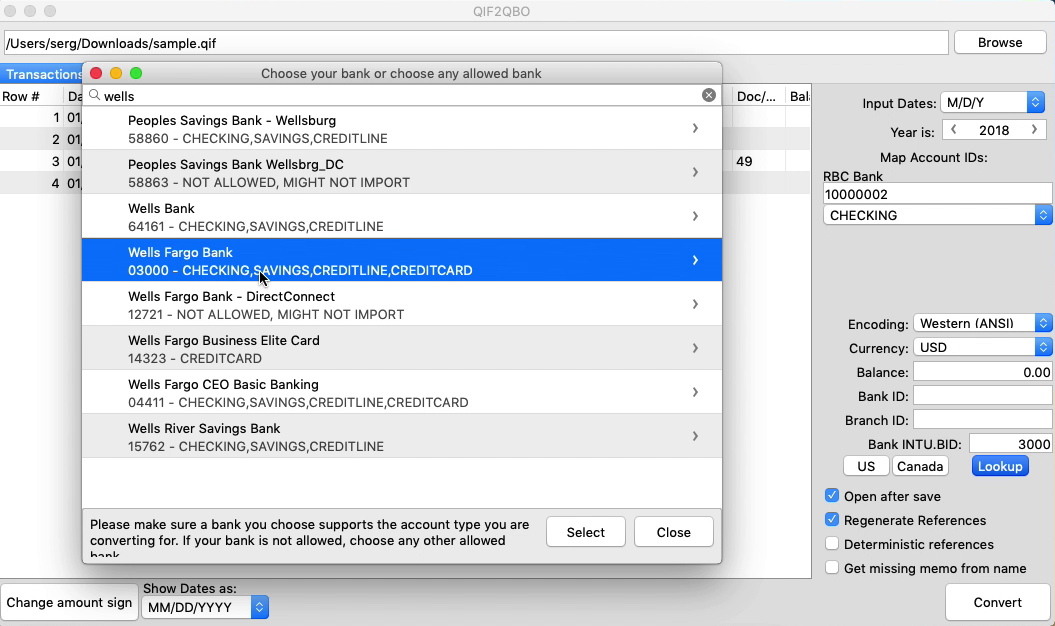Click the Convert button
The image size is (1055, 626).
(x=997, y=602)
